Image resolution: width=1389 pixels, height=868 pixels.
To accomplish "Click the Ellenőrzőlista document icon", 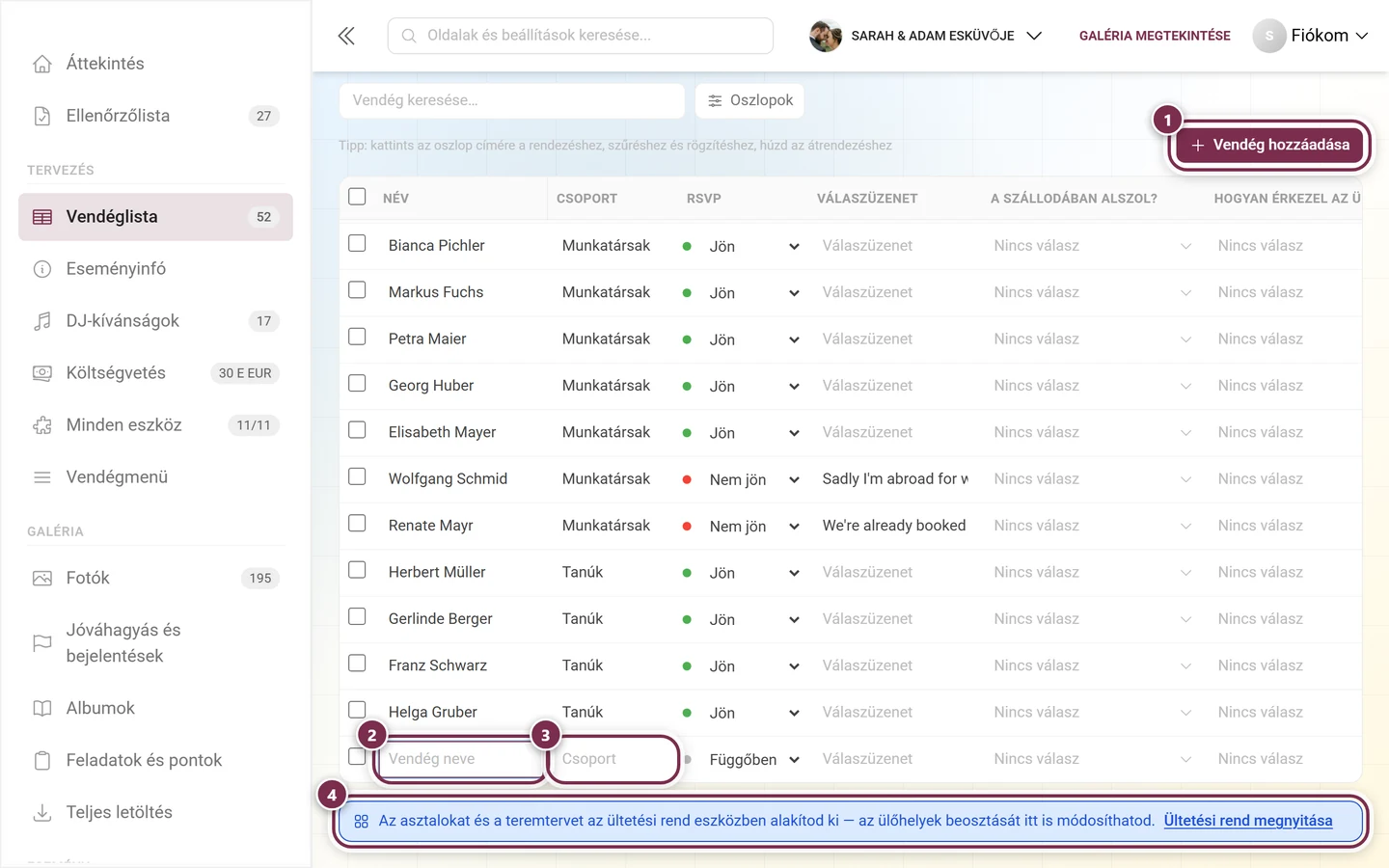I will tap(42, 116).
